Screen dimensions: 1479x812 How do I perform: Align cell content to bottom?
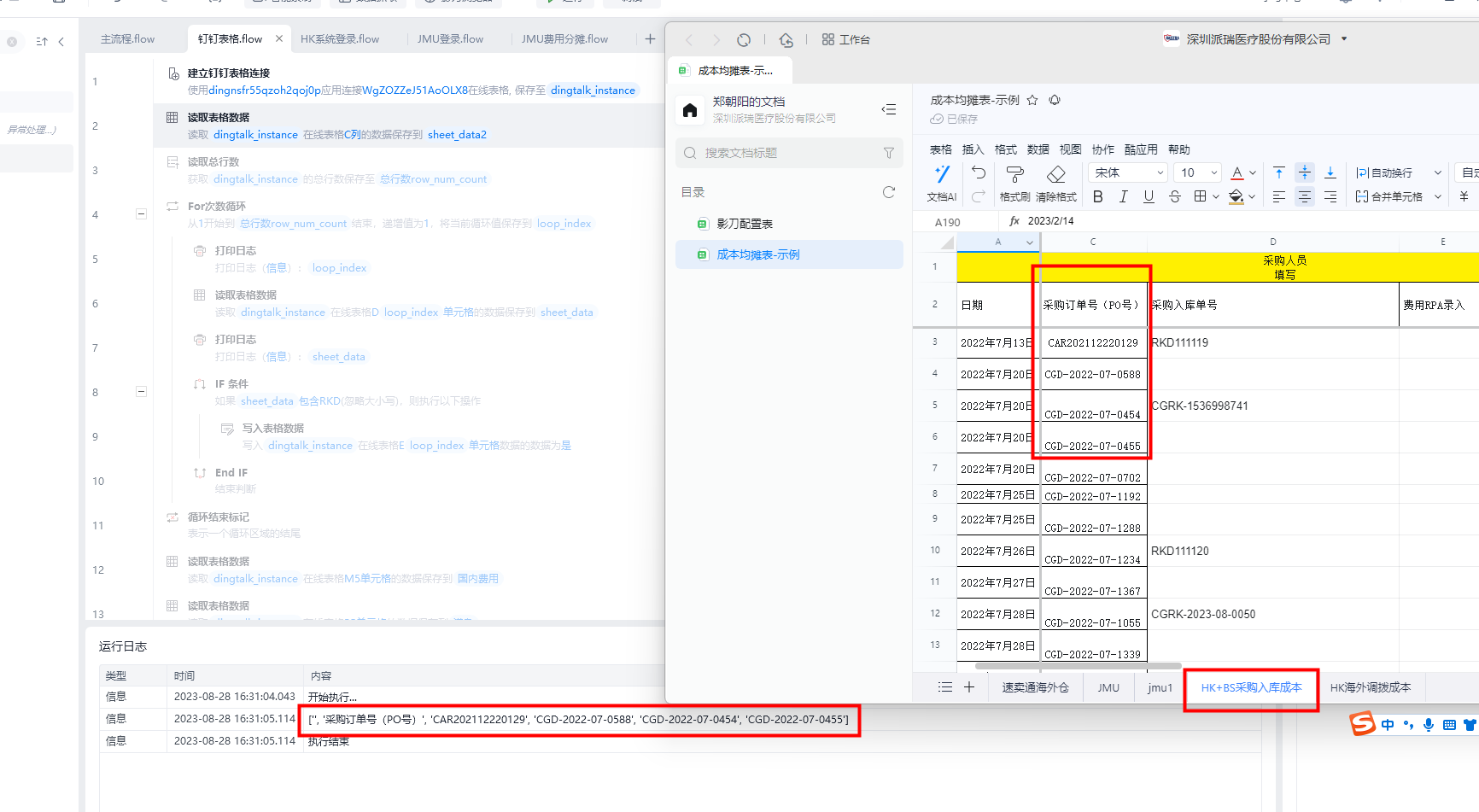pyautogui.click(x=1330, y=172)
